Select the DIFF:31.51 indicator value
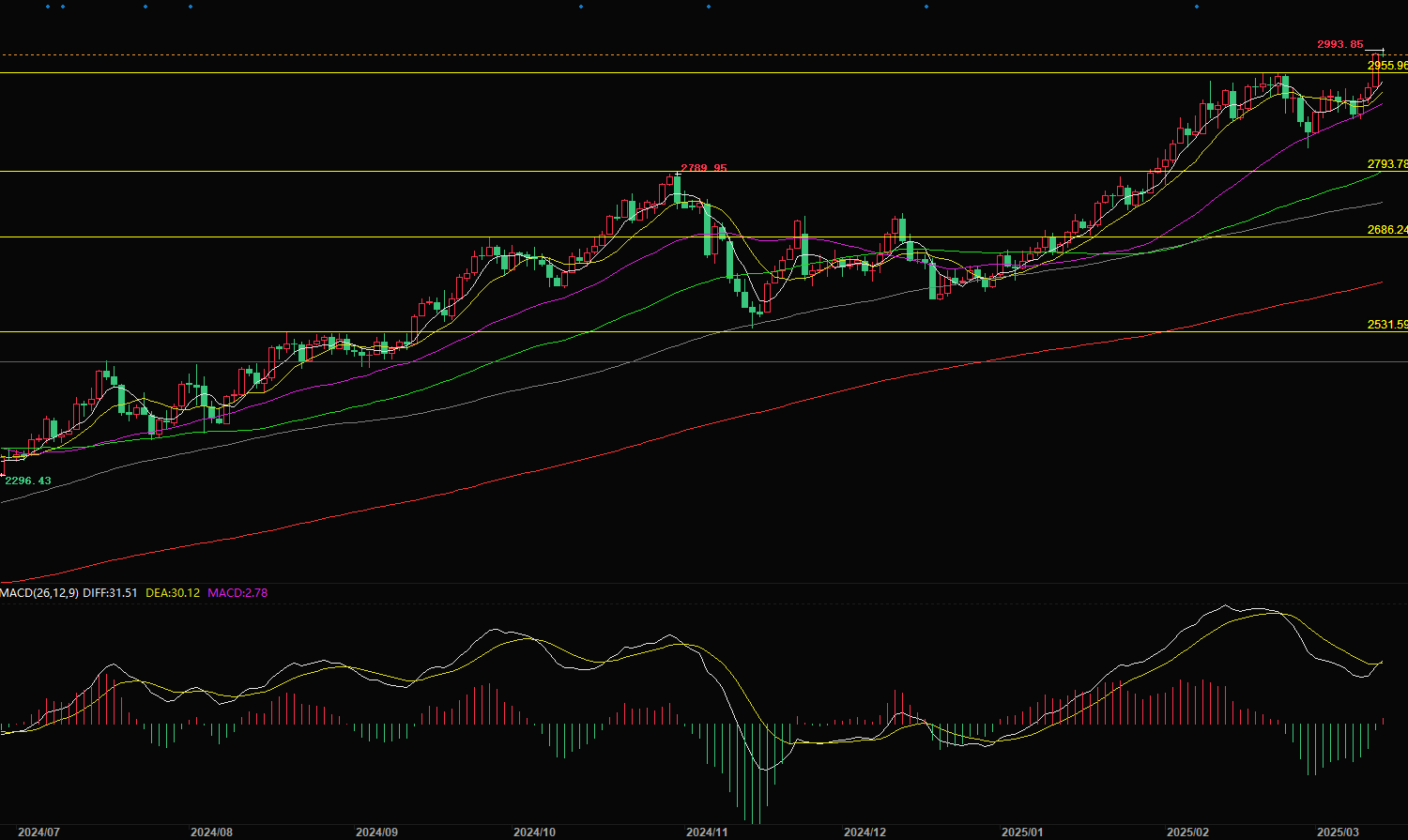 point(112,593)
